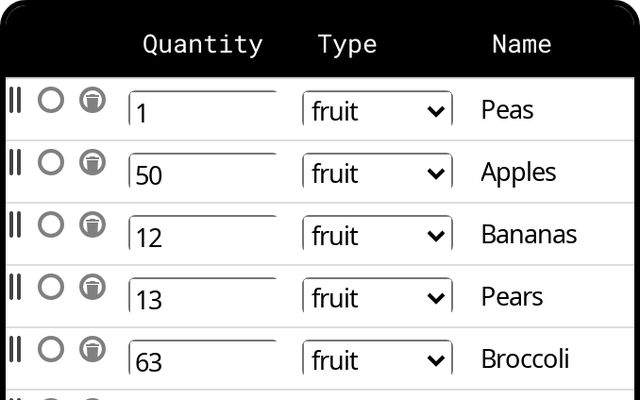Viewport: 640px width, 400px height.
Task: Open the Type selector on the Broccoli row
Action: click(x=377, y=360)
